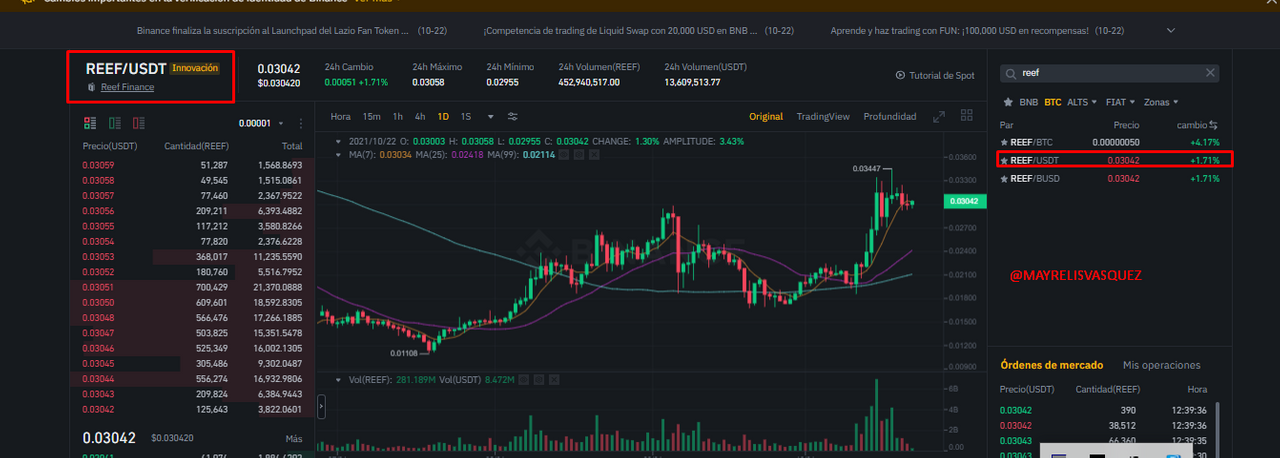Show combined buy and sell order book view

click(x=90, y=123)
